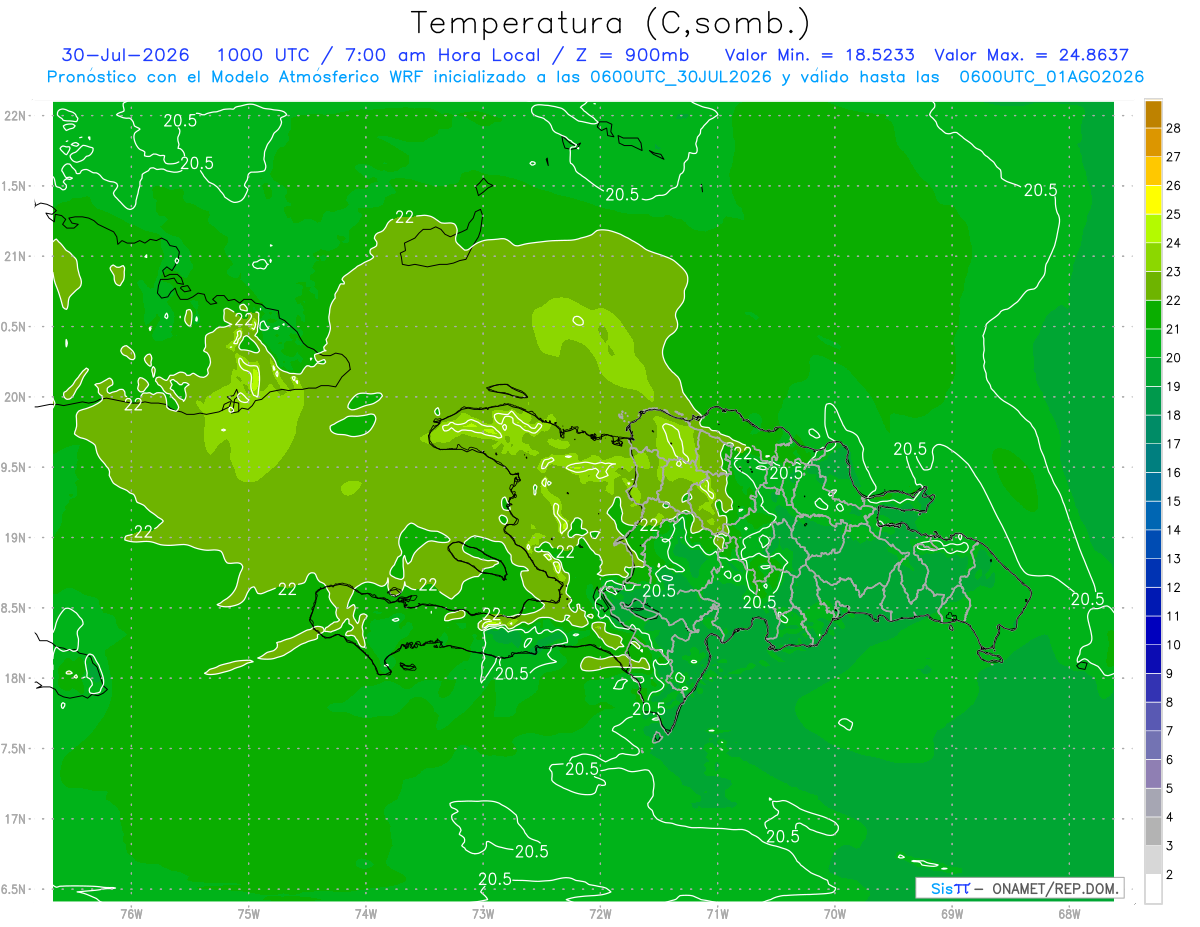Pick the olive-green swatch between 22 and 23
Viewport: 1200px width, 927px height.
[1153, 286]
